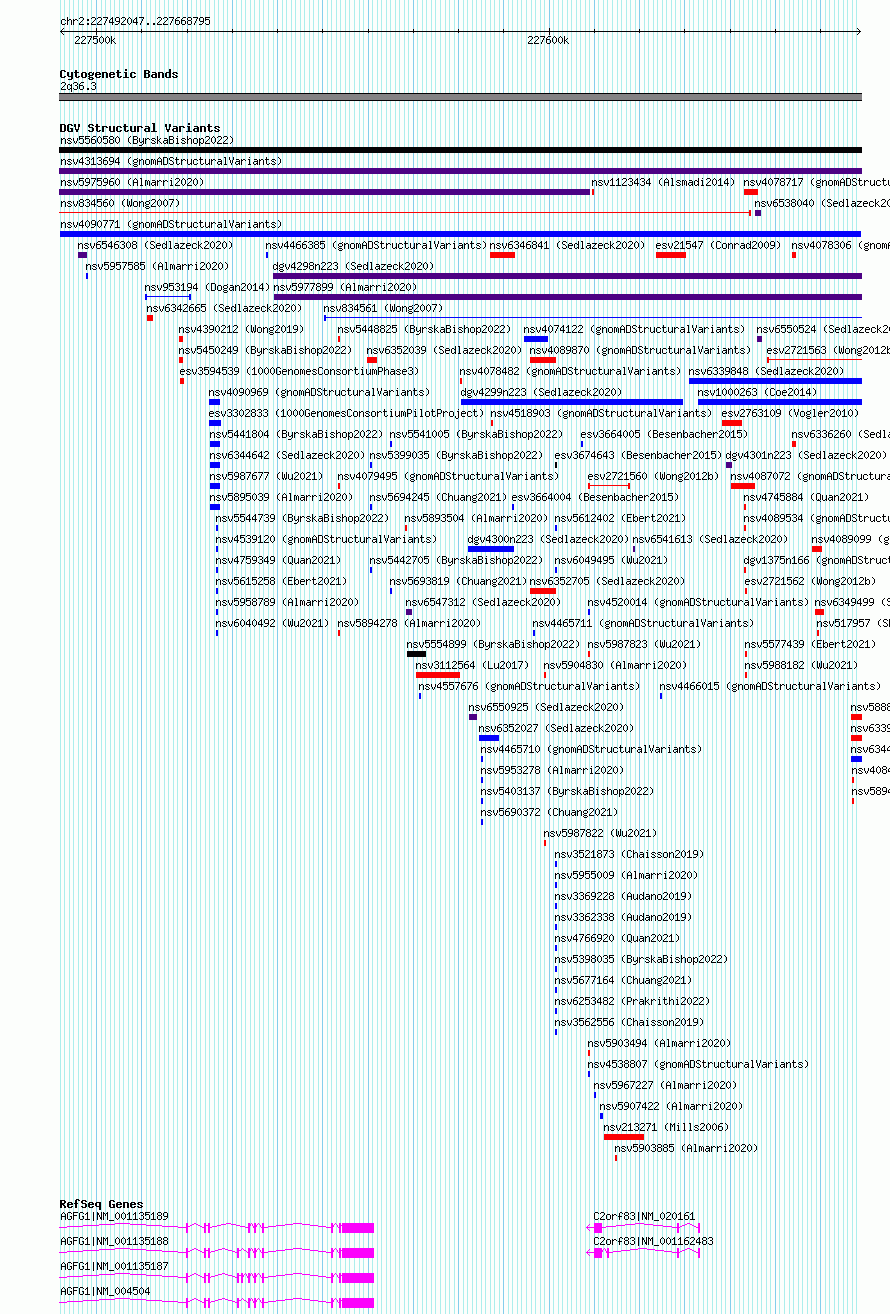Select nsv5450249 (ByrskaBishop2022) variant label
Viewport: 890px width, 1314px height.
pos(266,350)
